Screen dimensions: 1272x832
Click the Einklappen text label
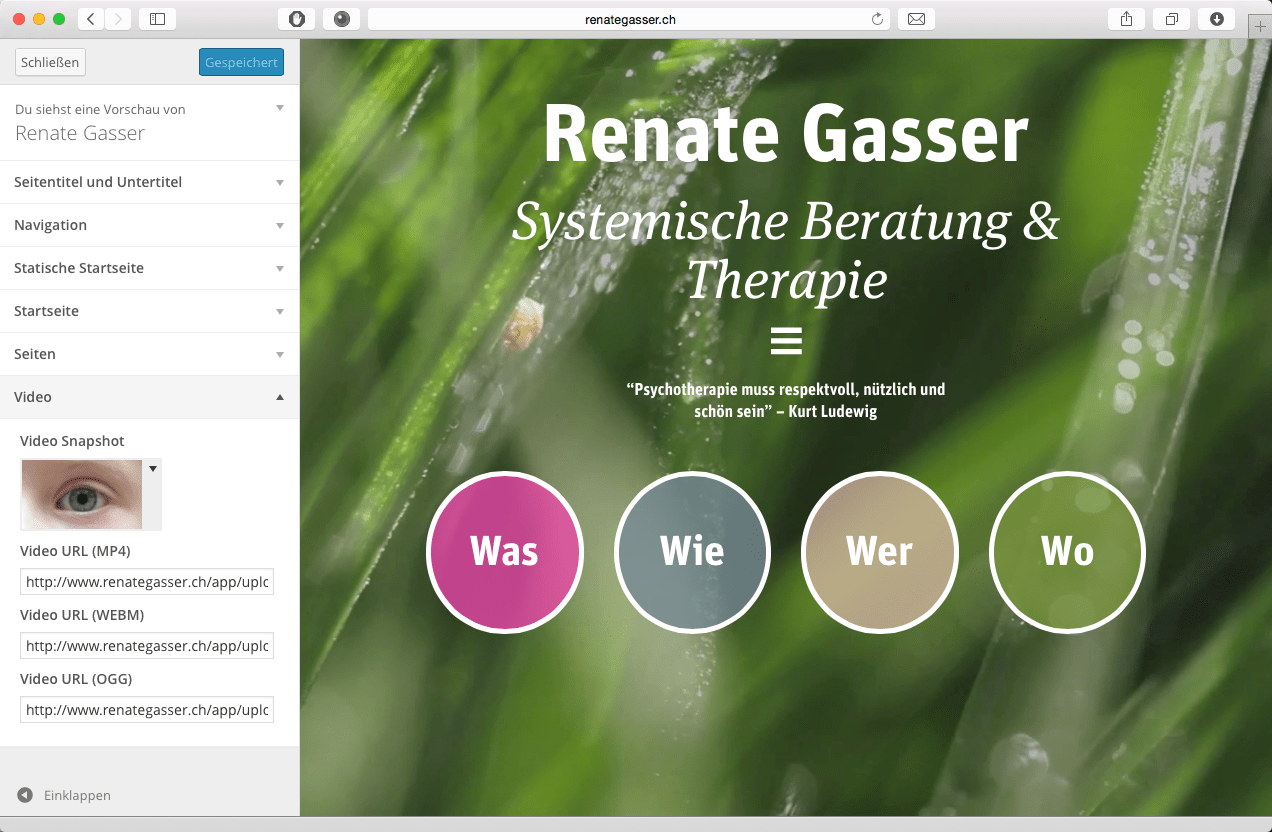point(77,795)
